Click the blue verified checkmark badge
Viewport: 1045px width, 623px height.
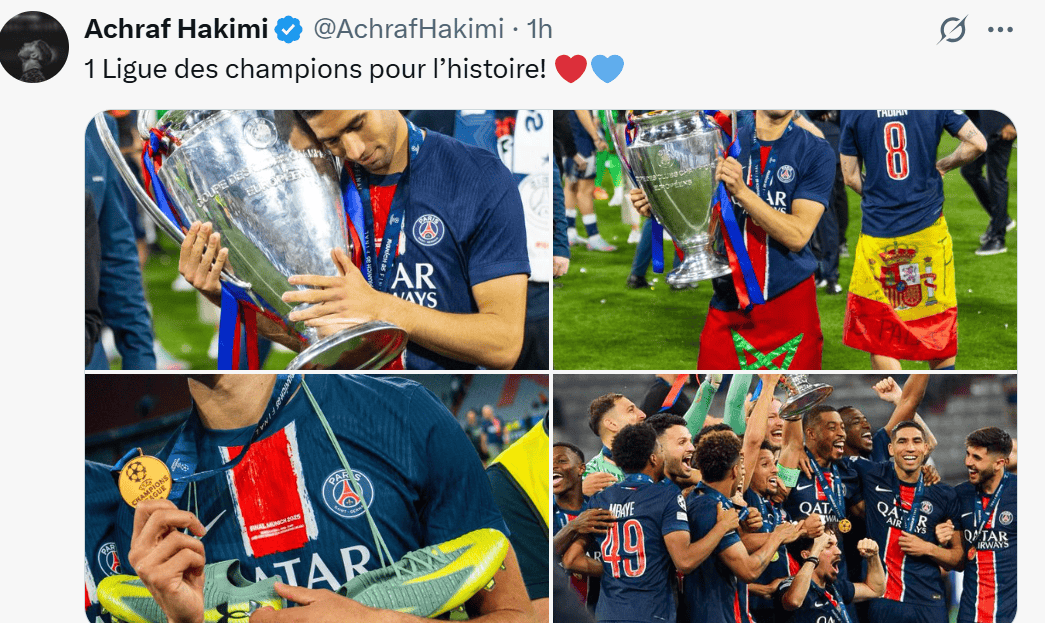click(289, 30)
